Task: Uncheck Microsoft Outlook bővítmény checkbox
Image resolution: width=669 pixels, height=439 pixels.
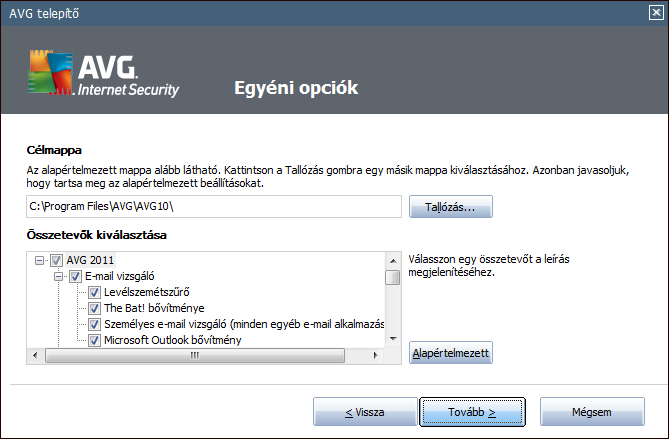Action: pos(94,340)
